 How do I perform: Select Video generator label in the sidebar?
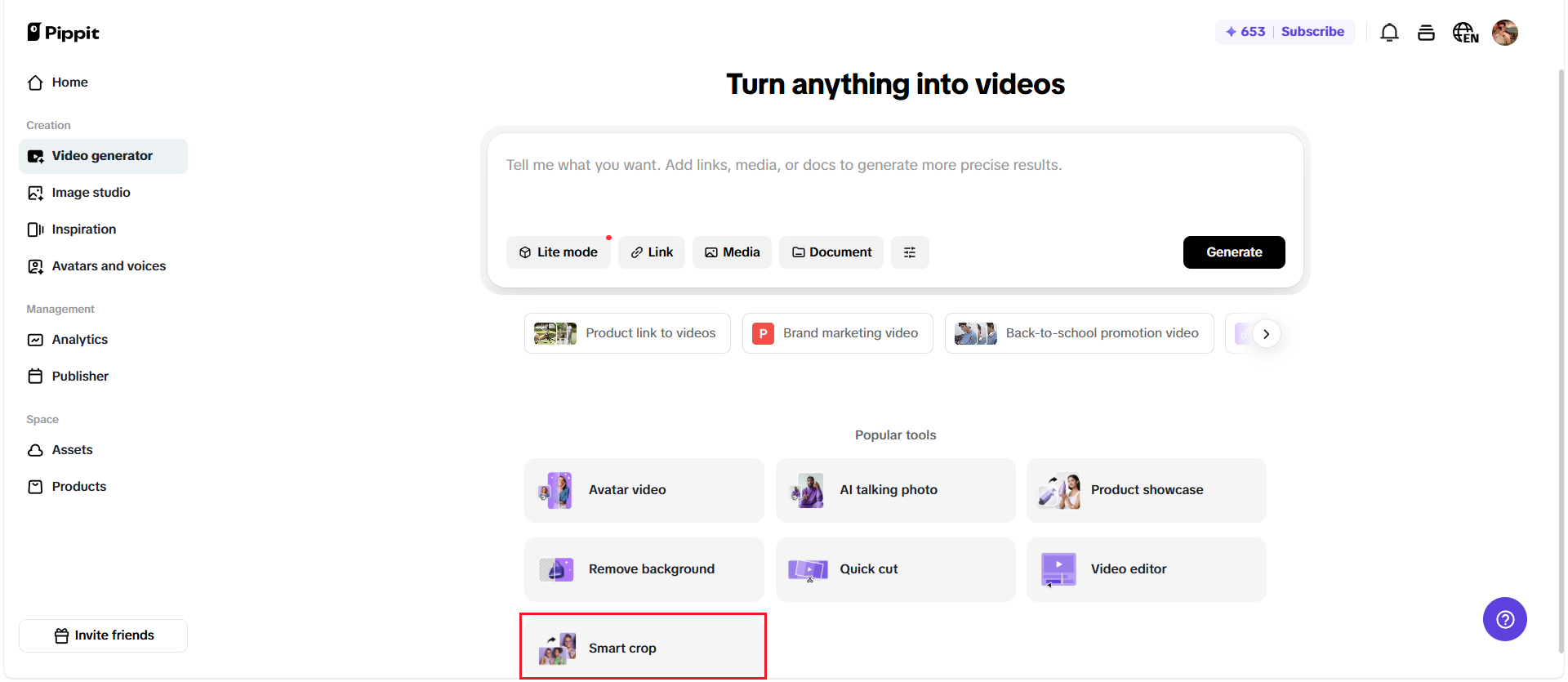click(x=102, y=156)
